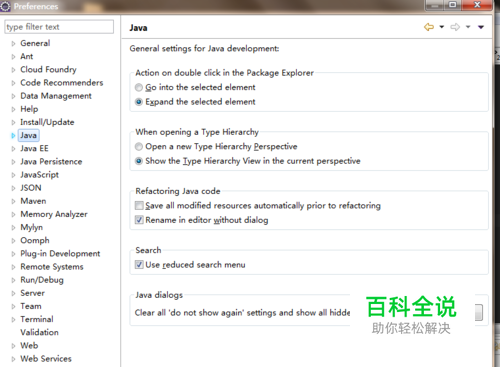The height and width of the screenshot is (367, 500).
Task: Expand the Data Management node arrow
Action: (13, 96)
